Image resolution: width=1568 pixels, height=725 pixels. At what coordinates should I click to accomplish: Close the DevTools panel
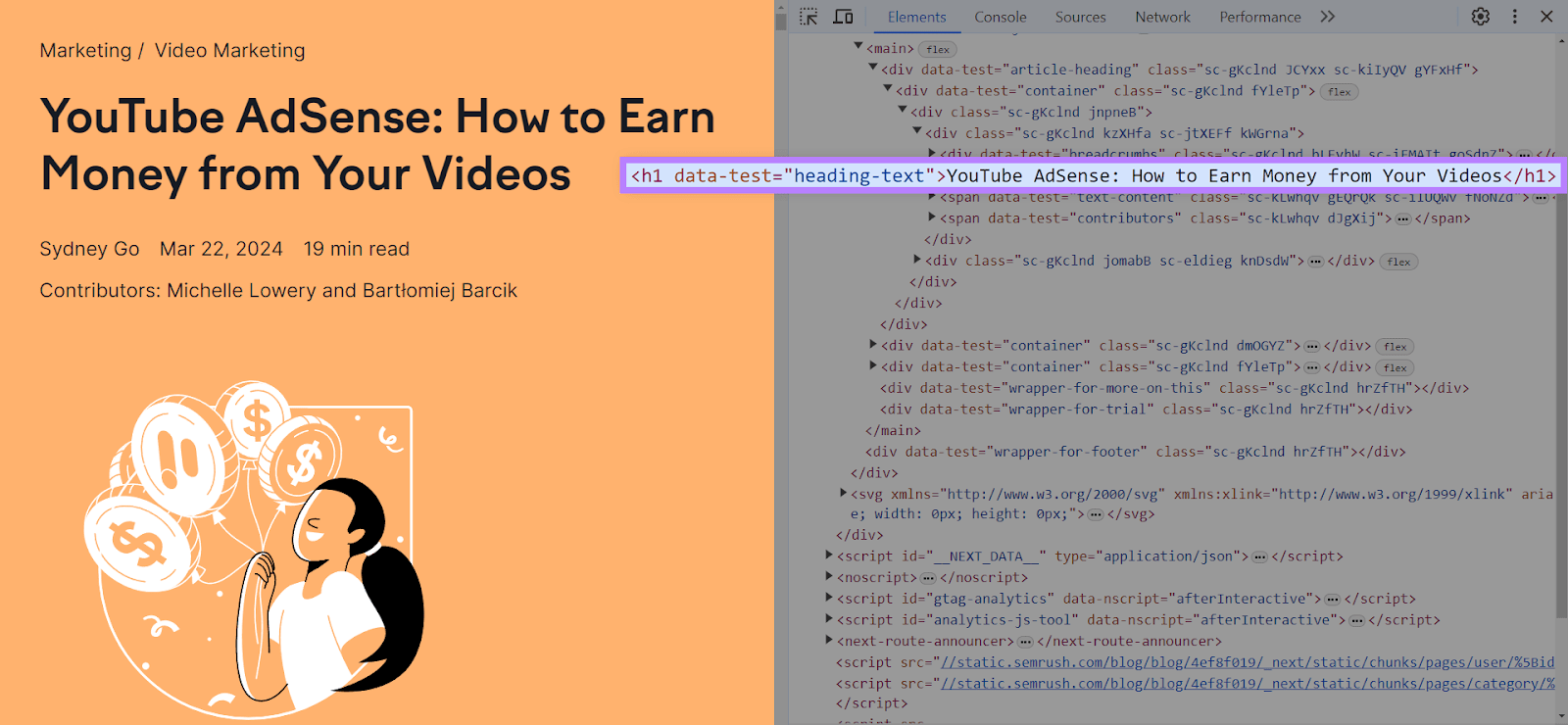pyautogui.click(x=1546, y=17)
